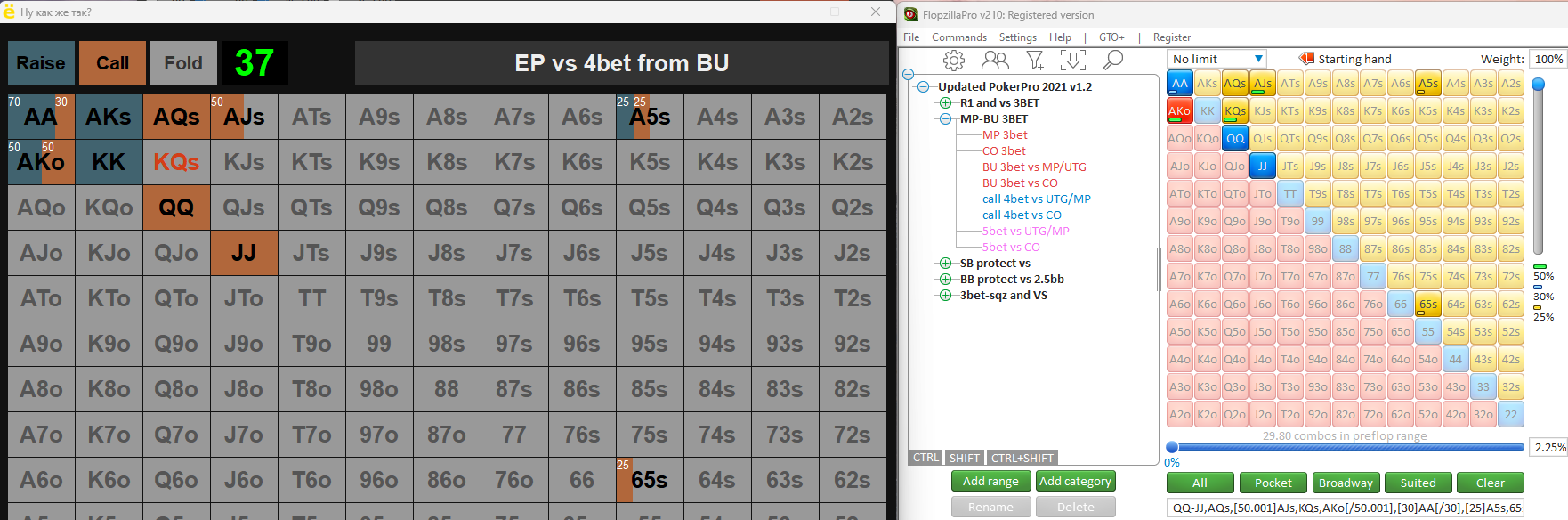Expand the 3bet-sqz and VS category
Viewport: 1568px width, 520px height.
(945, 295)
